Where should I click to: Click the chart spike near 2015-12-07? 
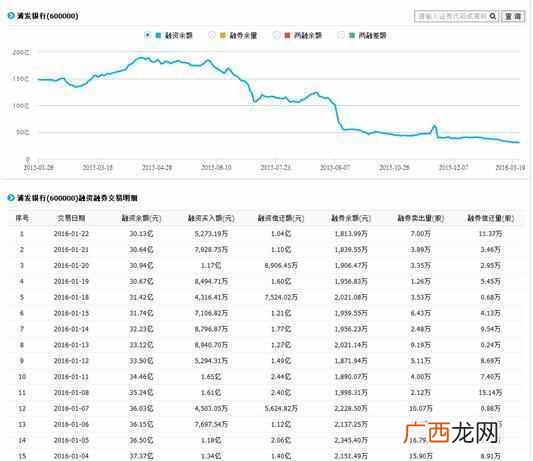click(434, 126)
